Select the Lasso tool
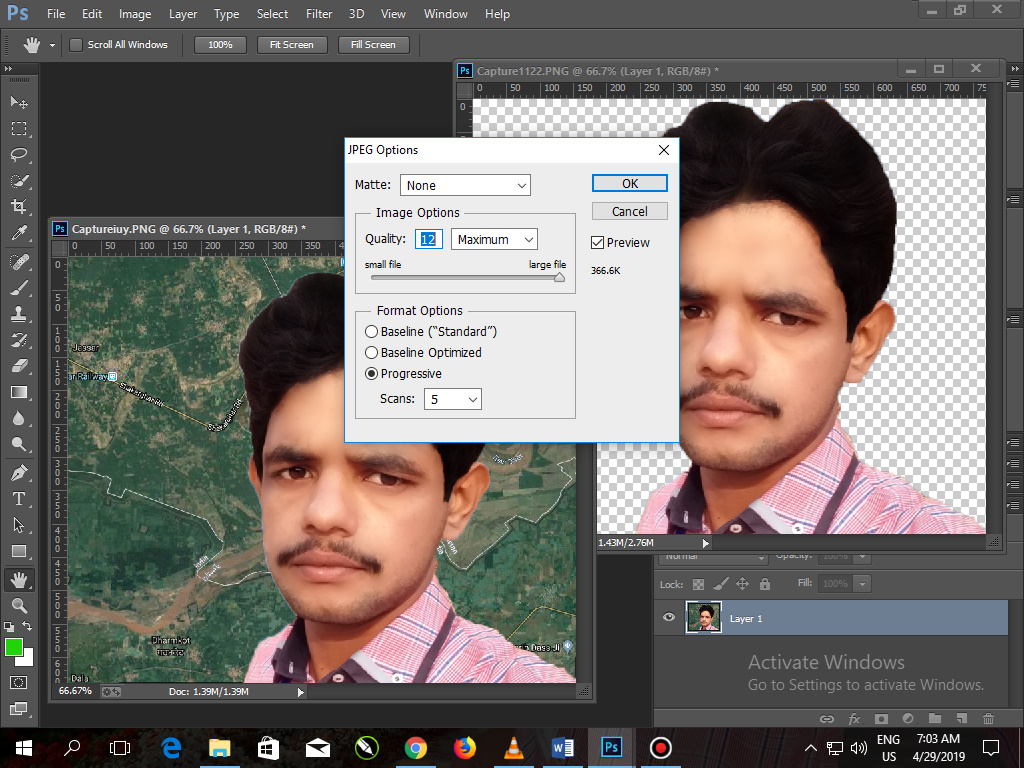 (x=19, y=155)
